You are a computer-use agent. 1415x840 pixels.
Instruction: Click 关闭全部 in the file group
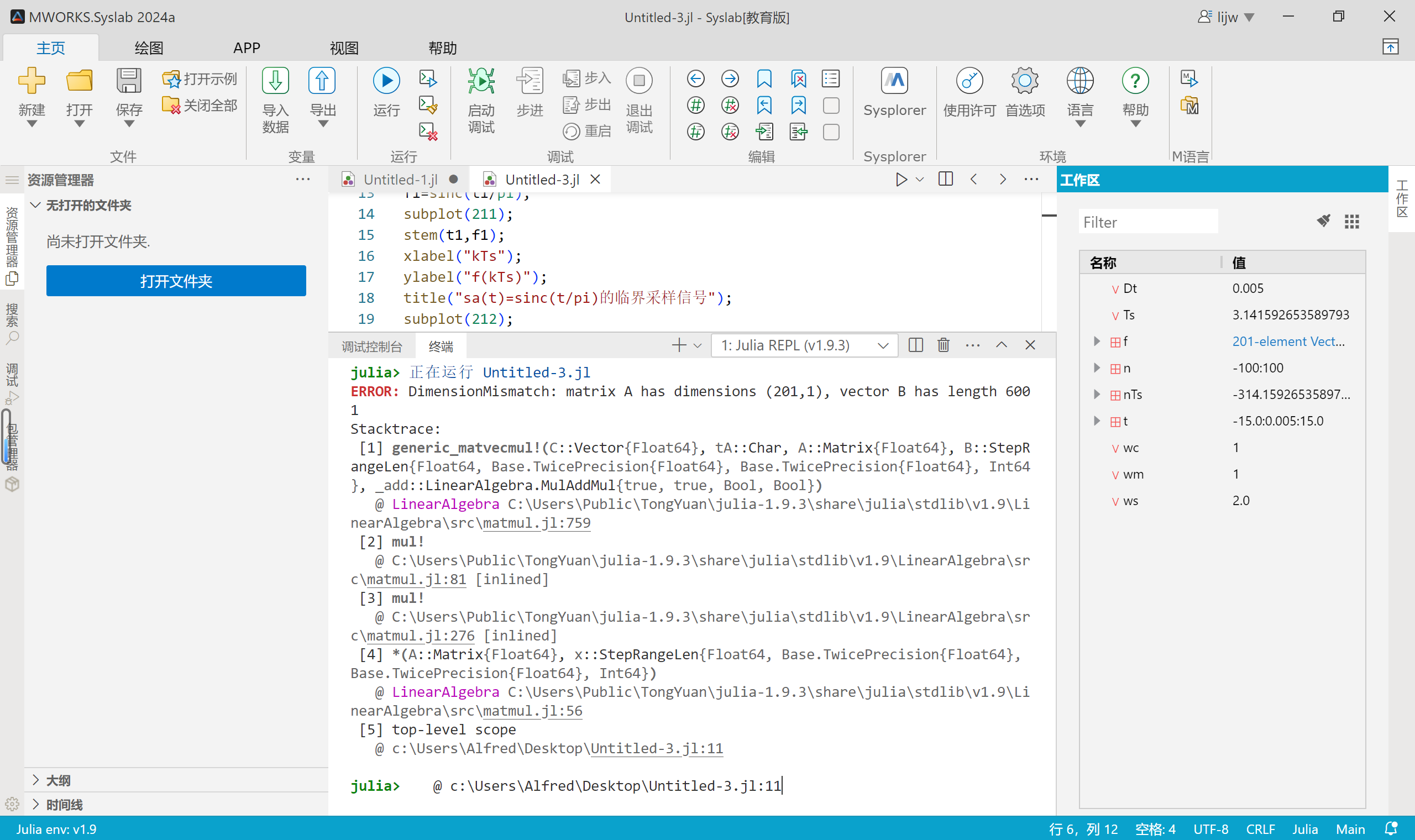click(200, 106)
